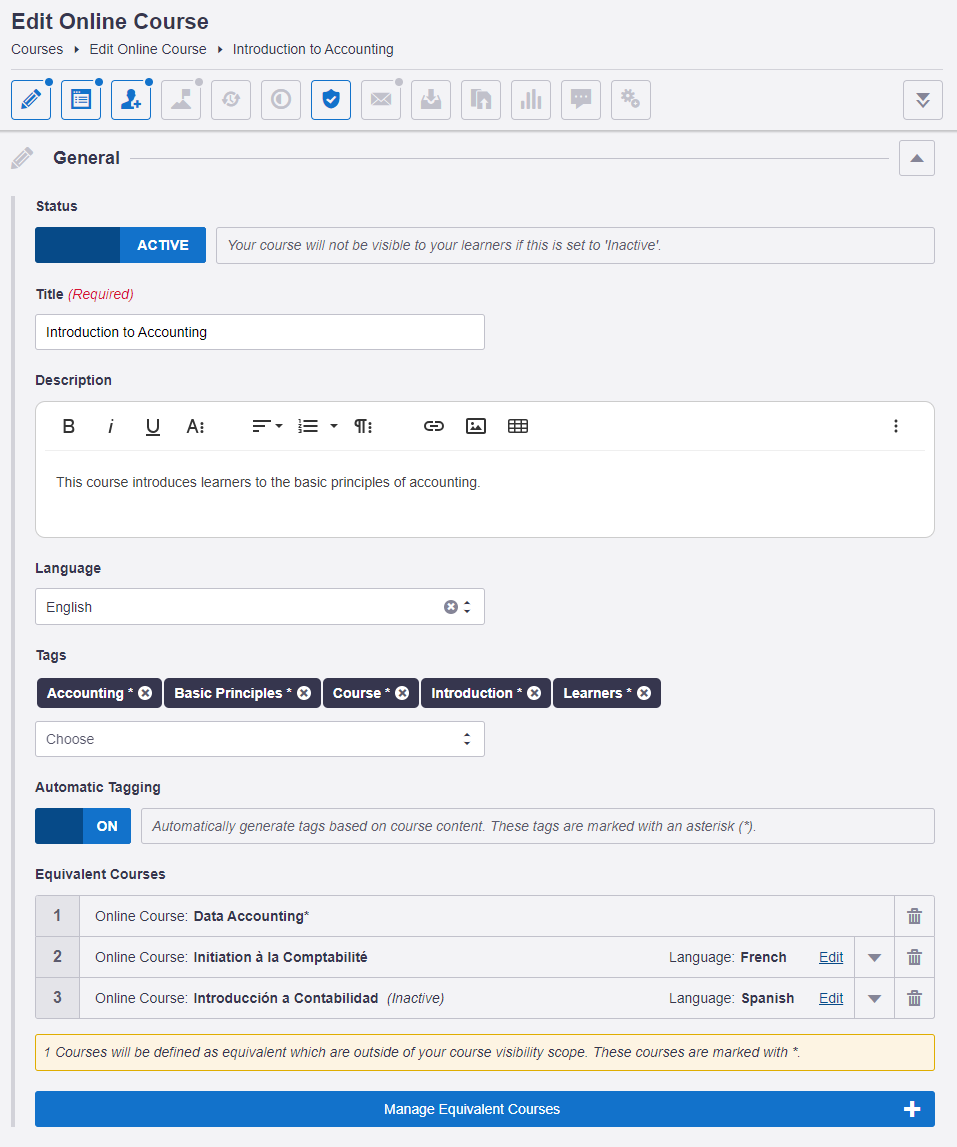Screen dimensions: 957x1147
Task: Toggle bold formatting in the description editor
Action: tap(68, 425)
